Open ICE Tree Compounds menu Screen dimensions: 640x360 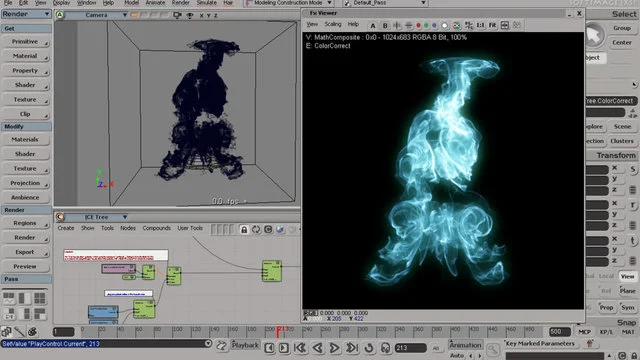[x=156, y=228]
